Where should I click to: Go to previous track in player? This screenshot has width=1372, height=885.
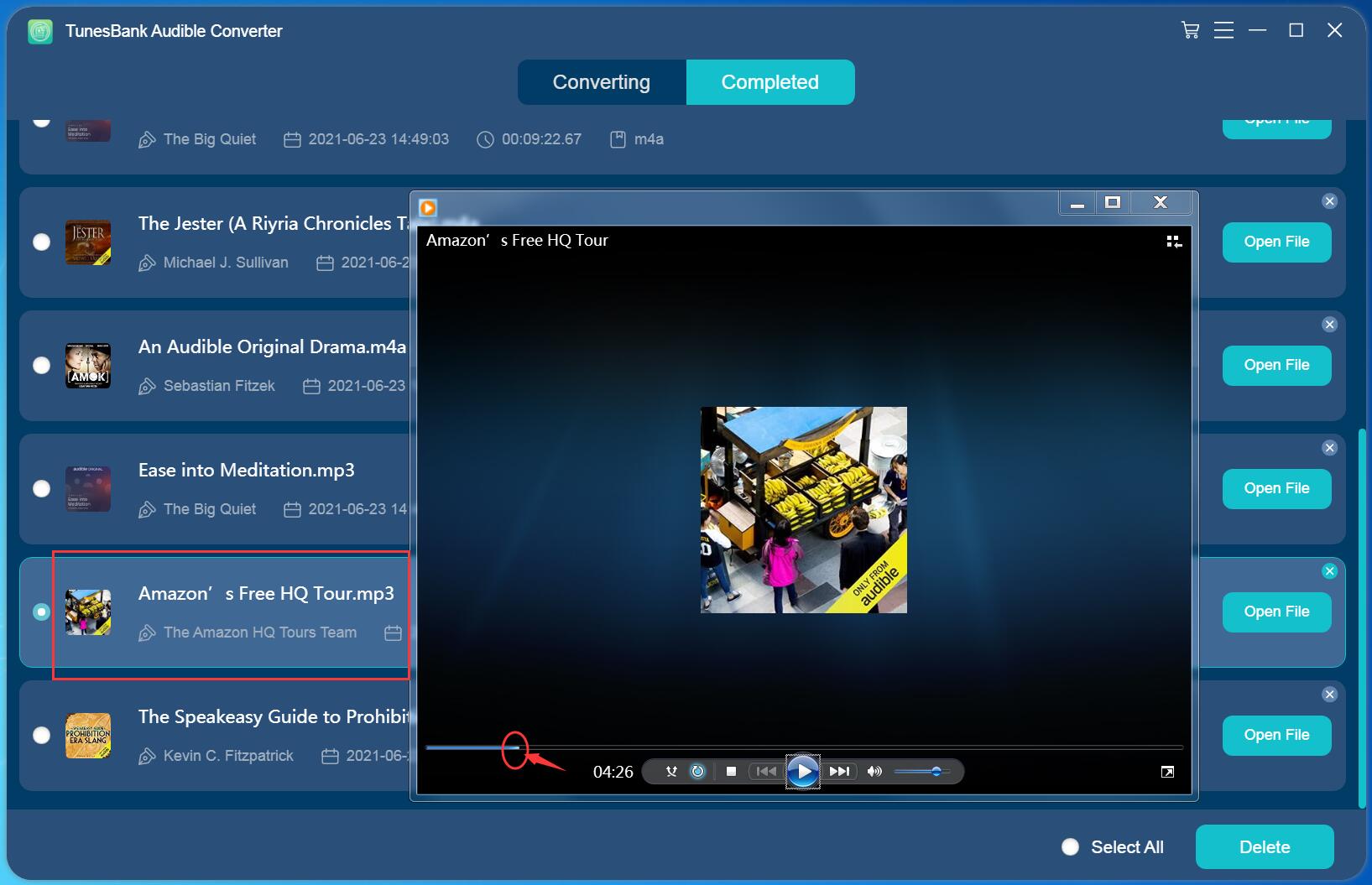(x=765, y=772)
